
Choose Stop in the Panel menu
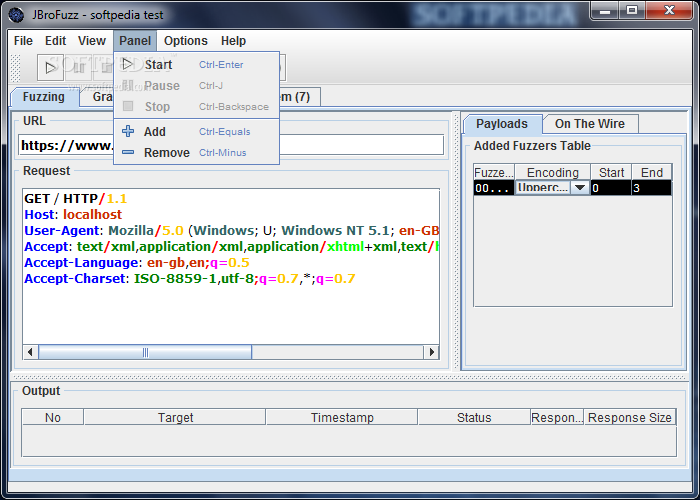point(196,106)
